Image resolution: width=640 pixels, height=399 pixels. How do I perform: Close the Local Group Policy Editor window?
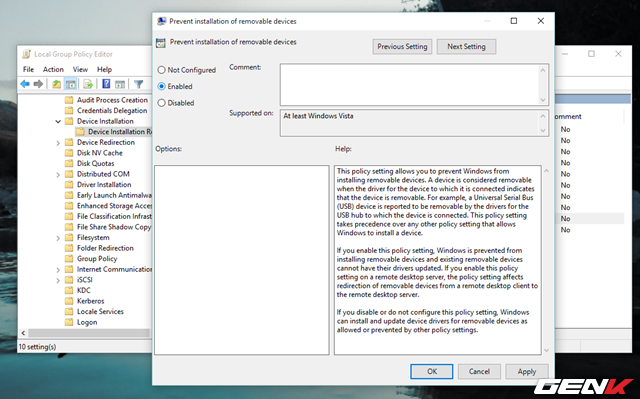click(x=618, y=54)
